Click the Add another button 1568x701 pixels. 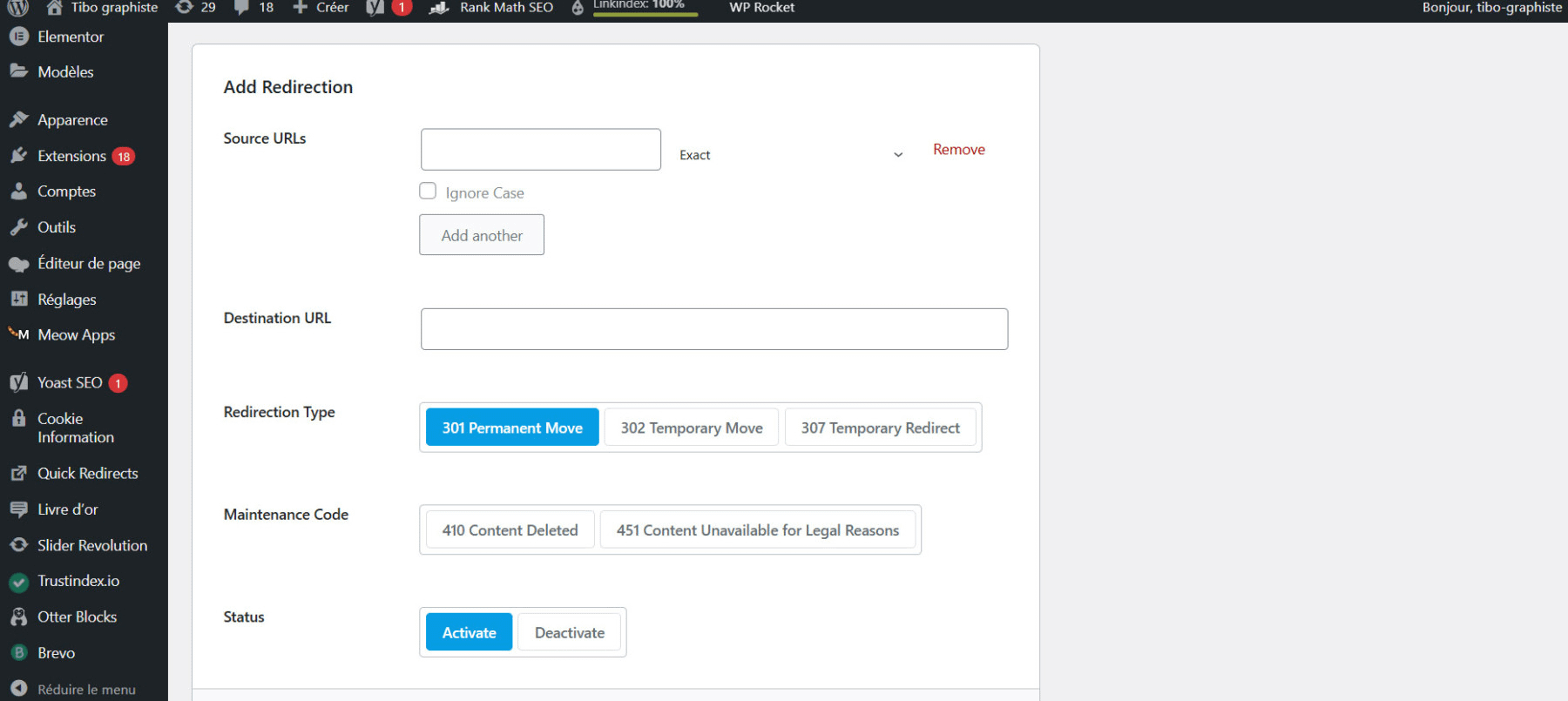click(482, 235)
